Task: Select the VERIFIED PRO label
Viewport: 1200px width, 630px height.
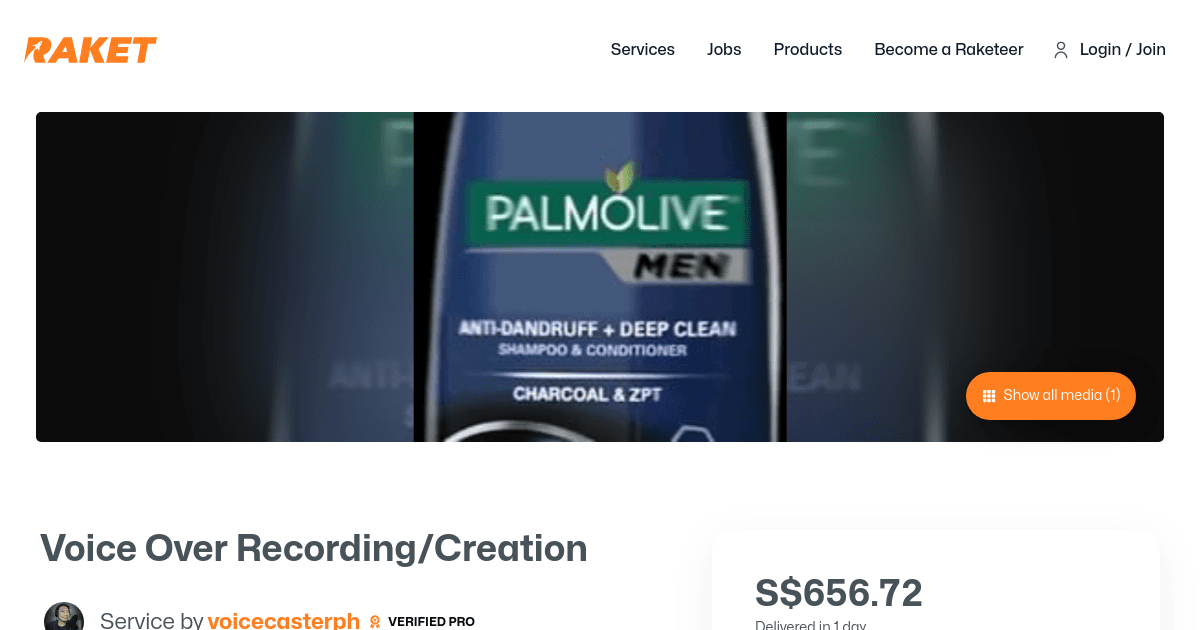Action: tap(431, 621)
